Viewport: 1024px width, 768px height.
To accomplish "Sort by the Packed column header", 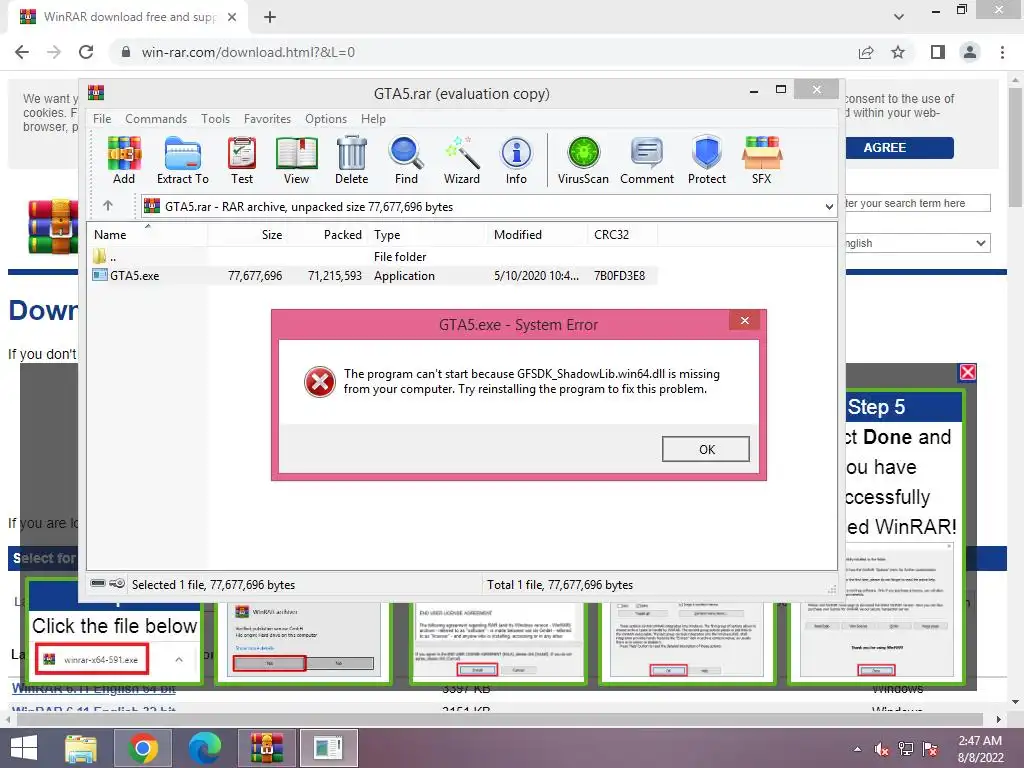I will [x=326, y=234].
